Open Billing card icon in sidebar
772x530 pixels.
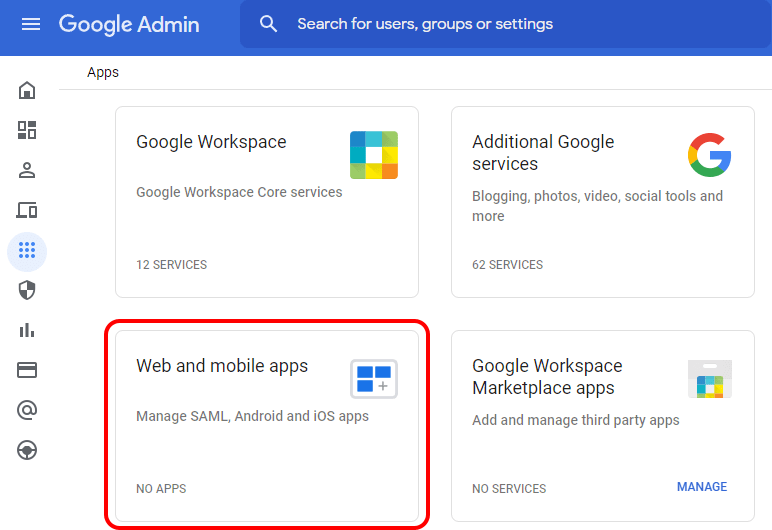coord(27,370)
